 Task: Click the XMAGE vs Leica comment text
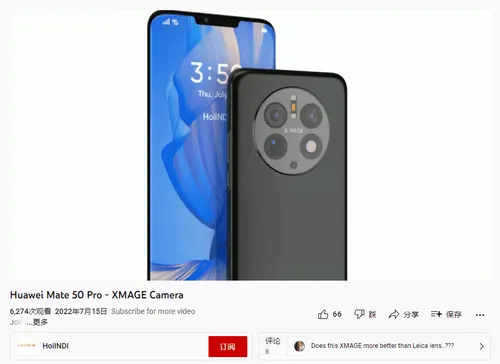382,346
